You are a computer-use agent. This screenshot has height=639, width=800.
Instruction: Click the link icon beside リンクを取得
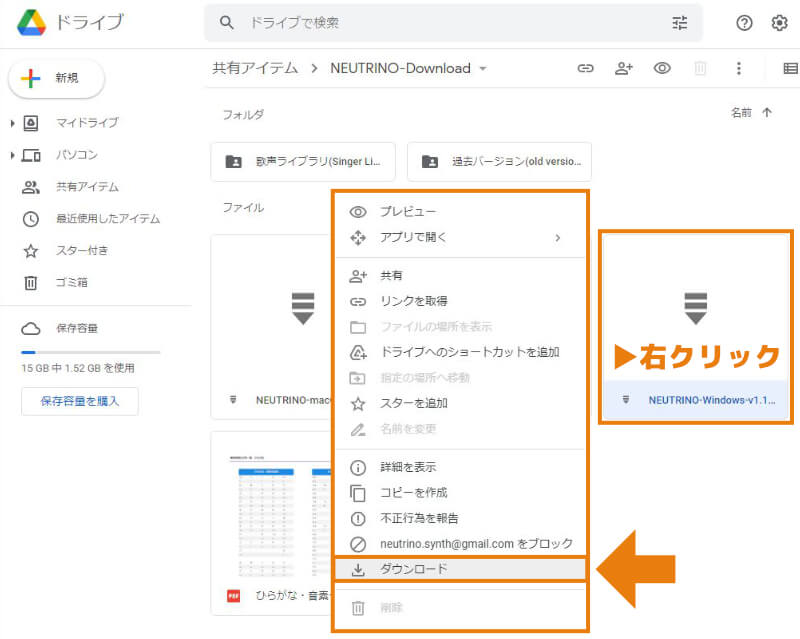[358, 302]
